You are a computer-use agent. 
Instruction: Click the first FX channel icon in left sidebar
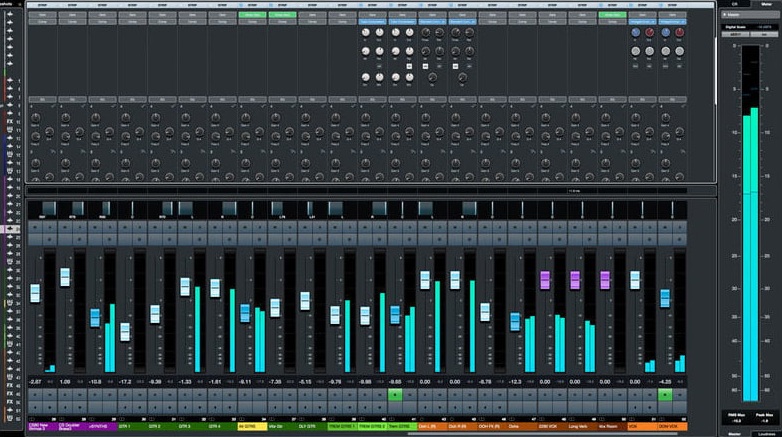9,121
